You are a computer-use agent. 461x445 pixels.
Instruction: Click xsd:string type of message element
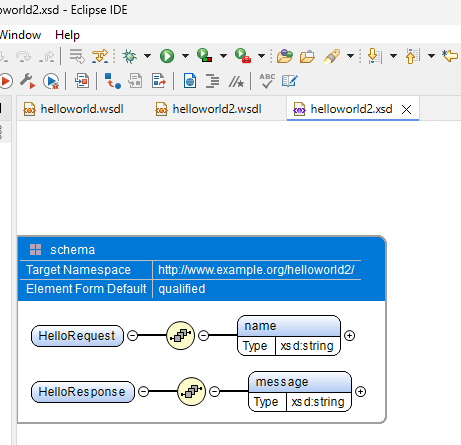(318, 402)
